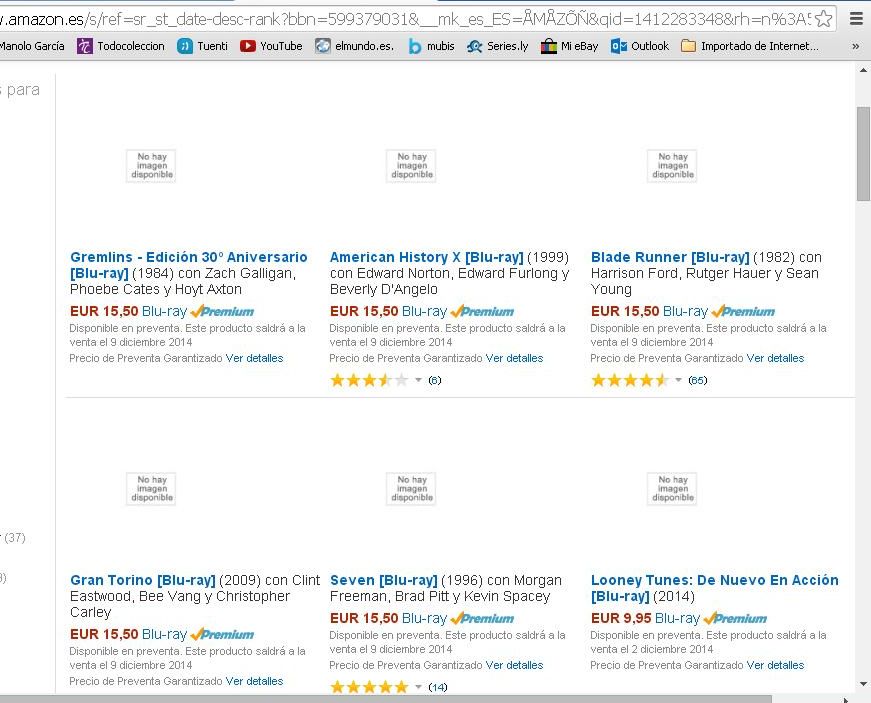Image resolution: width=871 pixels, height=703 pixels.
Task: Open the Tuenti bookmark
Action: tap(202, 46)
